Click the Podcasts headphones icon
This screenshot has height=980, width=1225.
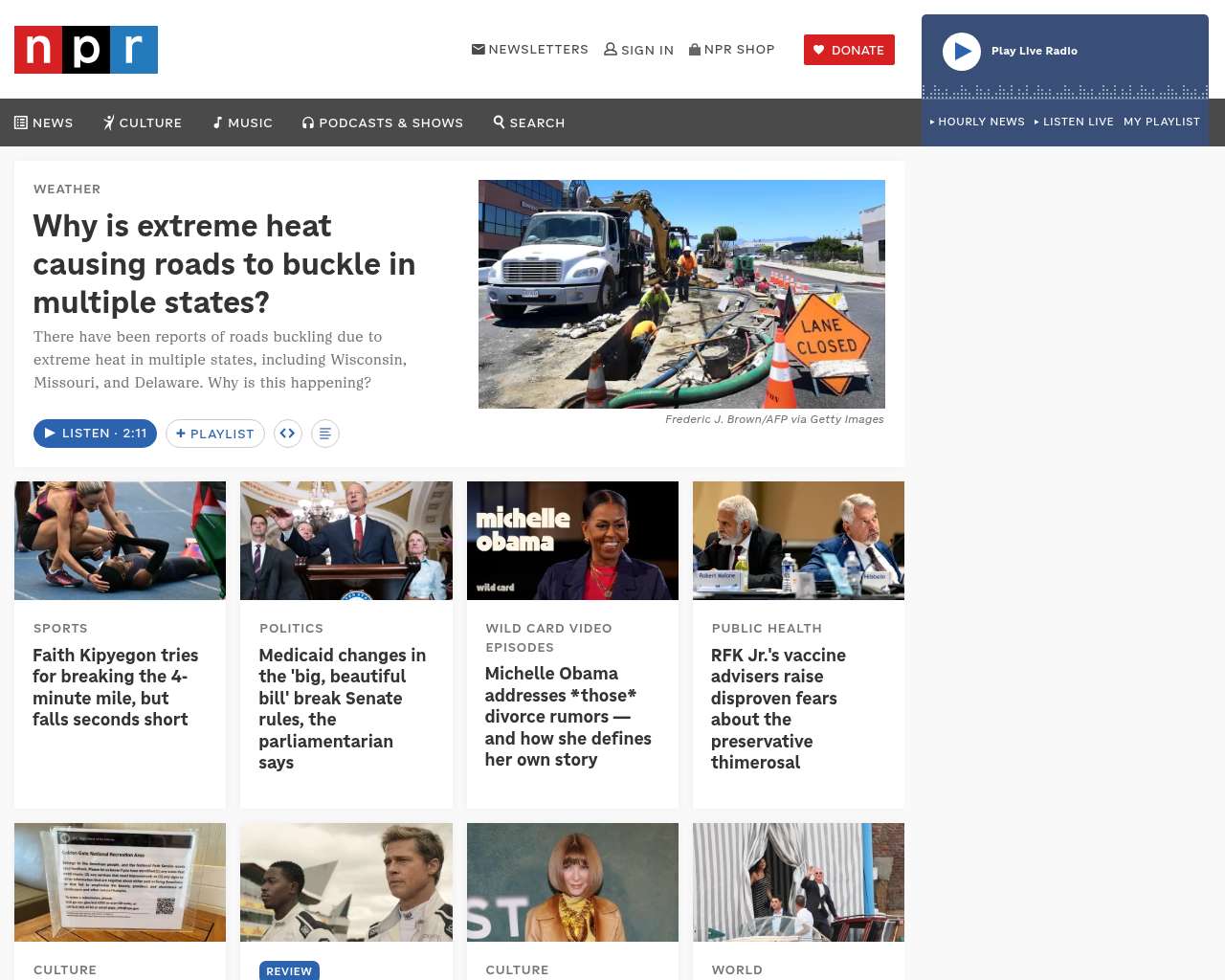pos(308,122)
